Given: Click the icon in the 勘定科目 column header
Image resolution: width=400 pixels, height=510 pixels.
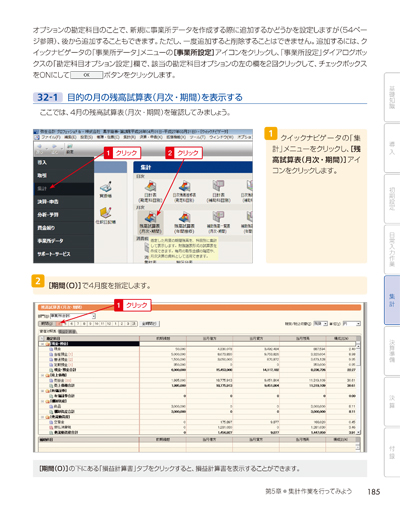Looking at the screenshot, I should (42, 338).
